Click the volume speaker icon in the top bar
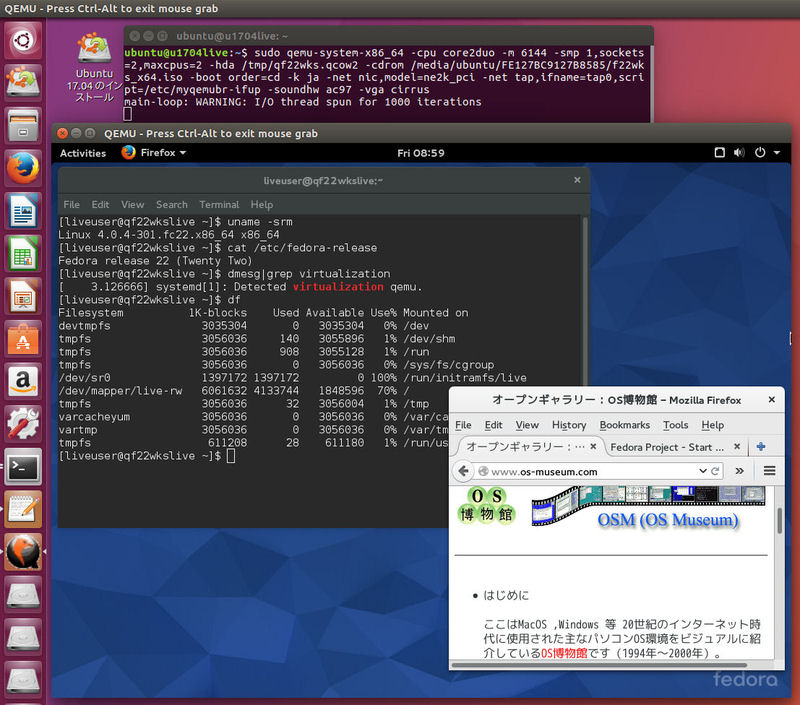The width and height of the screenshot is (800, 705). [x=739, y=153]
